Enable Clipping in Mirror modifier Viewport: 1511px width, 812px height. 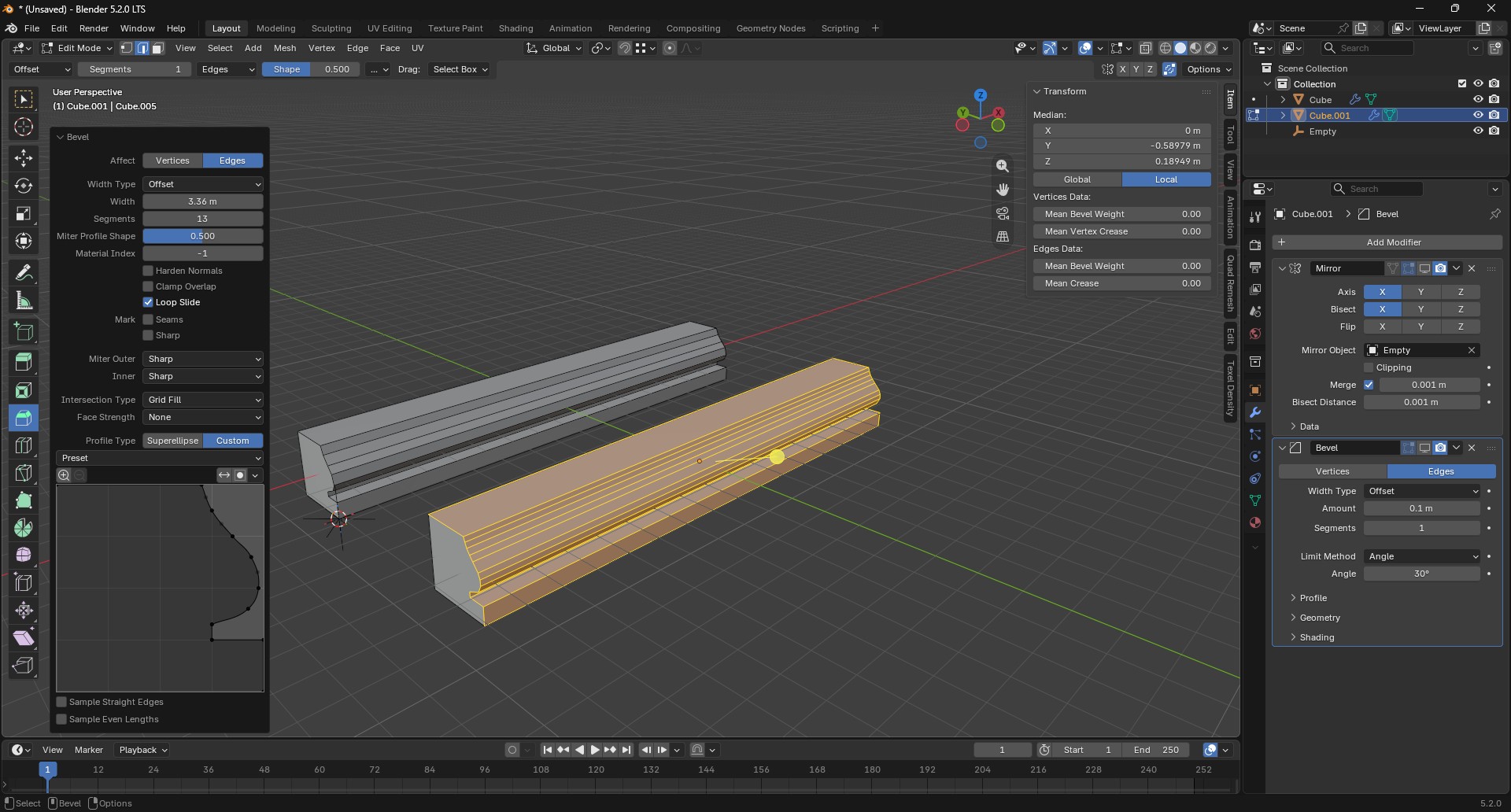1369,367
